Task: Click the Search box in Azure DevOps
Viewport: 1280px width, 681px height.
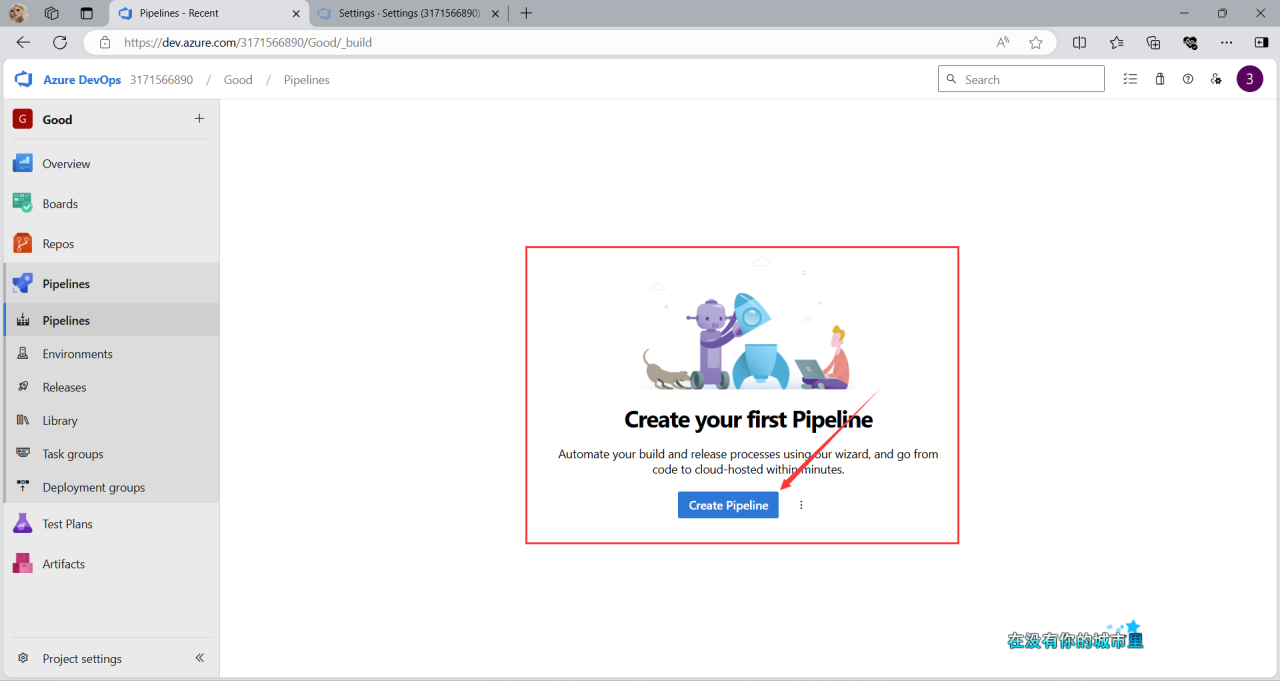Action: pyautogui.click(x=1021, y=79)
